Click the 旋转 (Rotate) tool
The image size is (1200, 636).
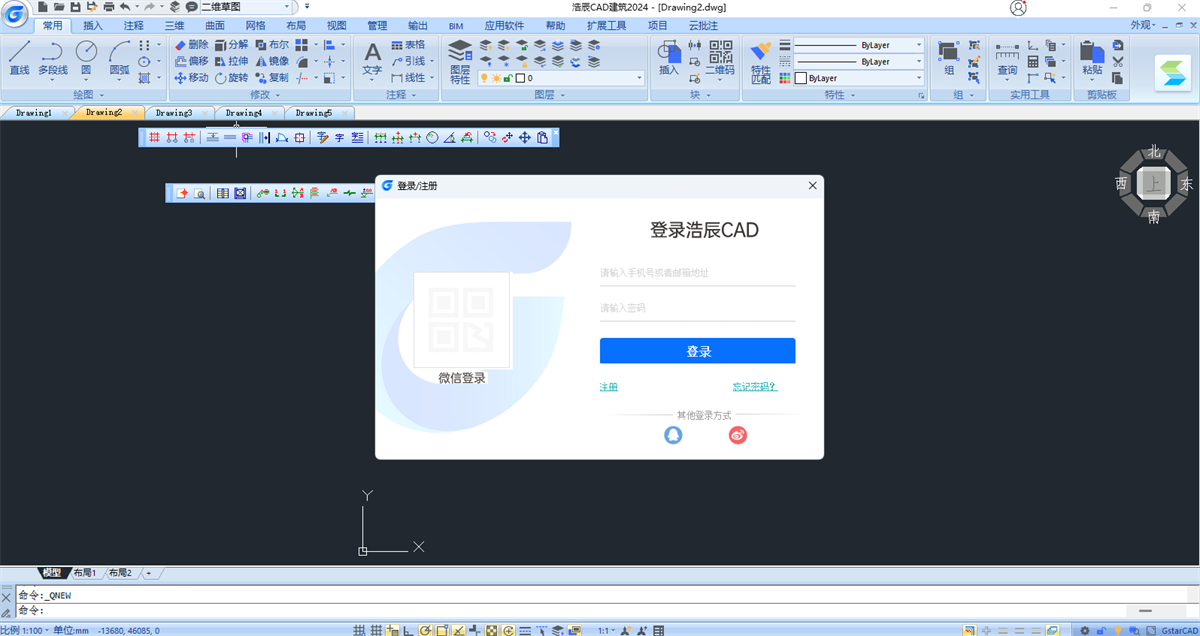231,77
